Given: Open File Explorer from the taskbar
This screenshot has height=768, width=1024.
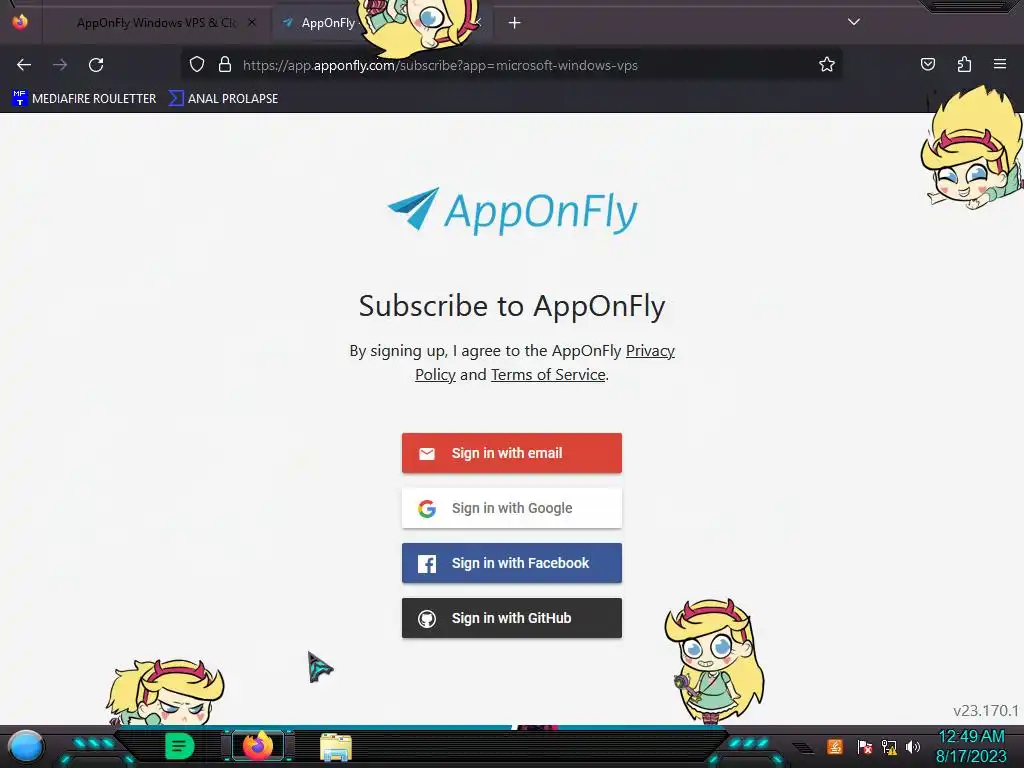Looking at the screenshot, I should coord(336,747).
